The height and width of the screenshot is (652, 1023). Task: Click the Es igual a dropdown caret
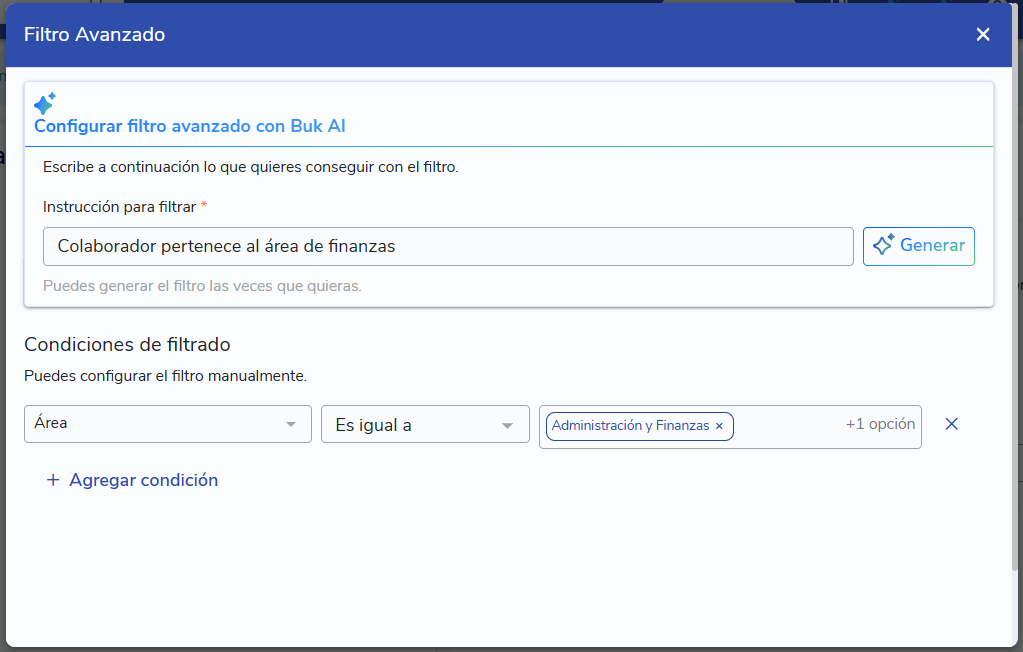coord(507,426)
